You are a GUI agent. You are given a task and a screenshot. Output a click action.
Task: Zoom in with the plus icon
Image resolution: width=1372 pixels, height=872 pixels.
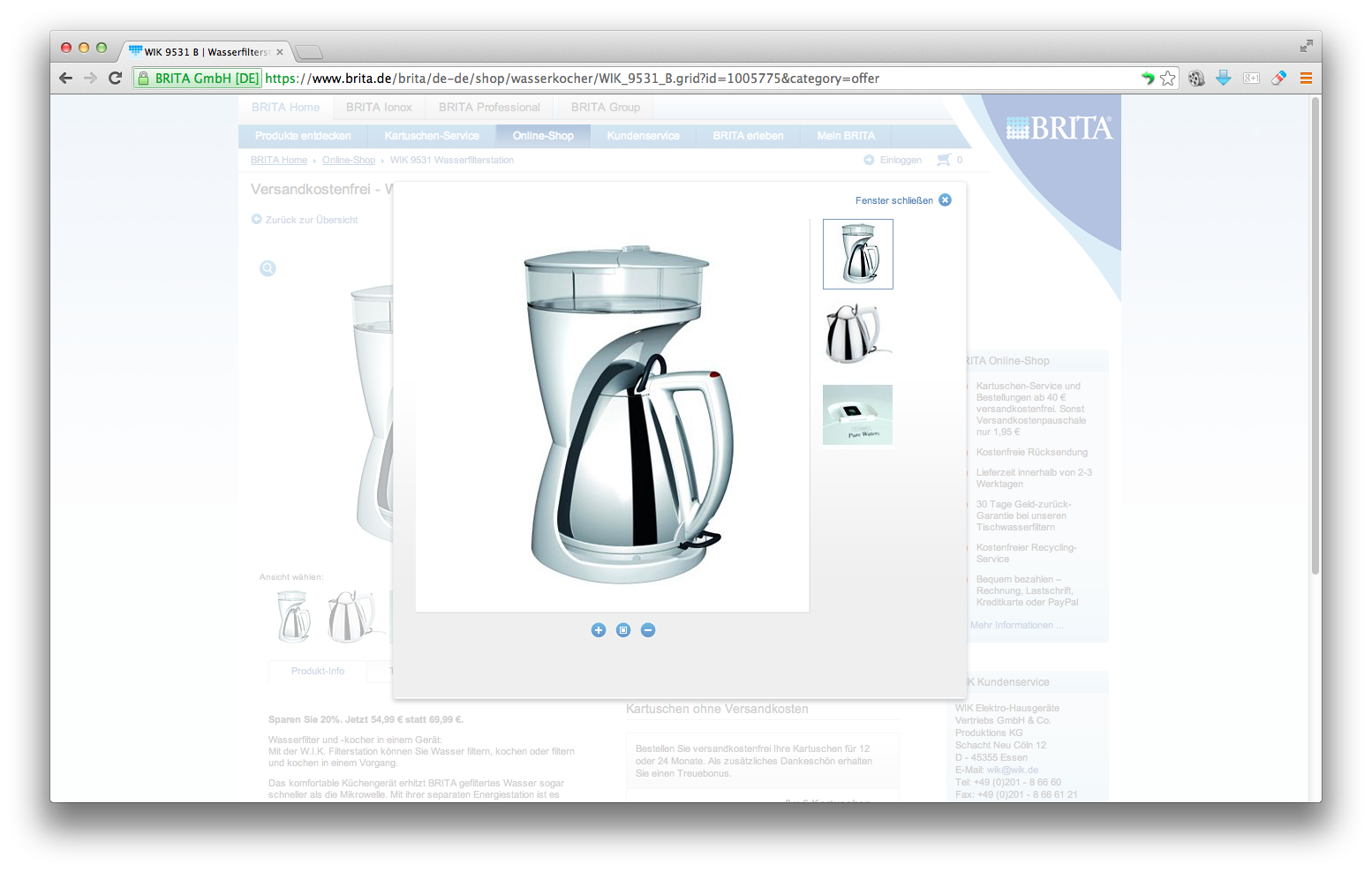coord(599,629)
